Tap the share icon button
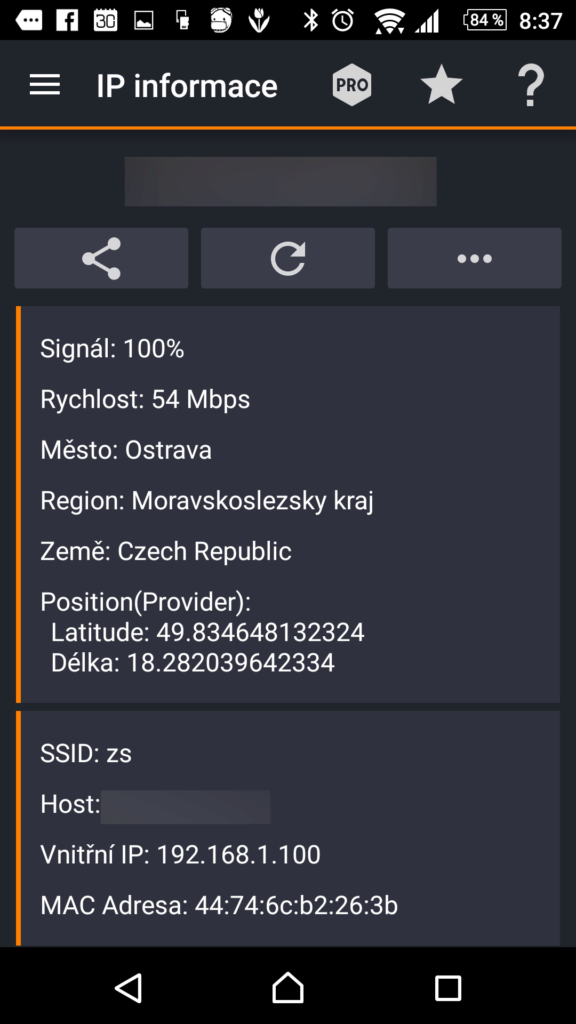 pyautogui.click(x=101, y=258)
